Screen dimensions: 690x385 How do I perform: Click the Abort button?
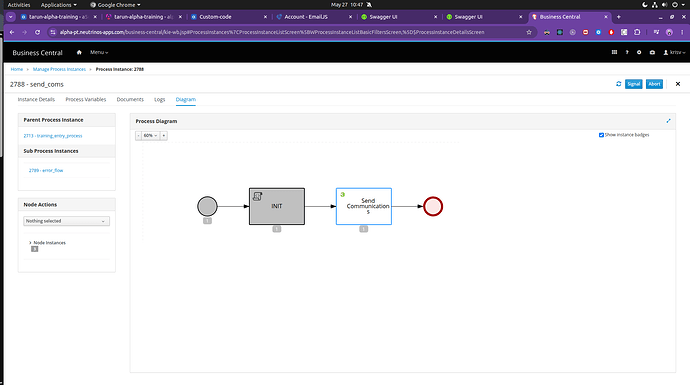coord(654,84)
